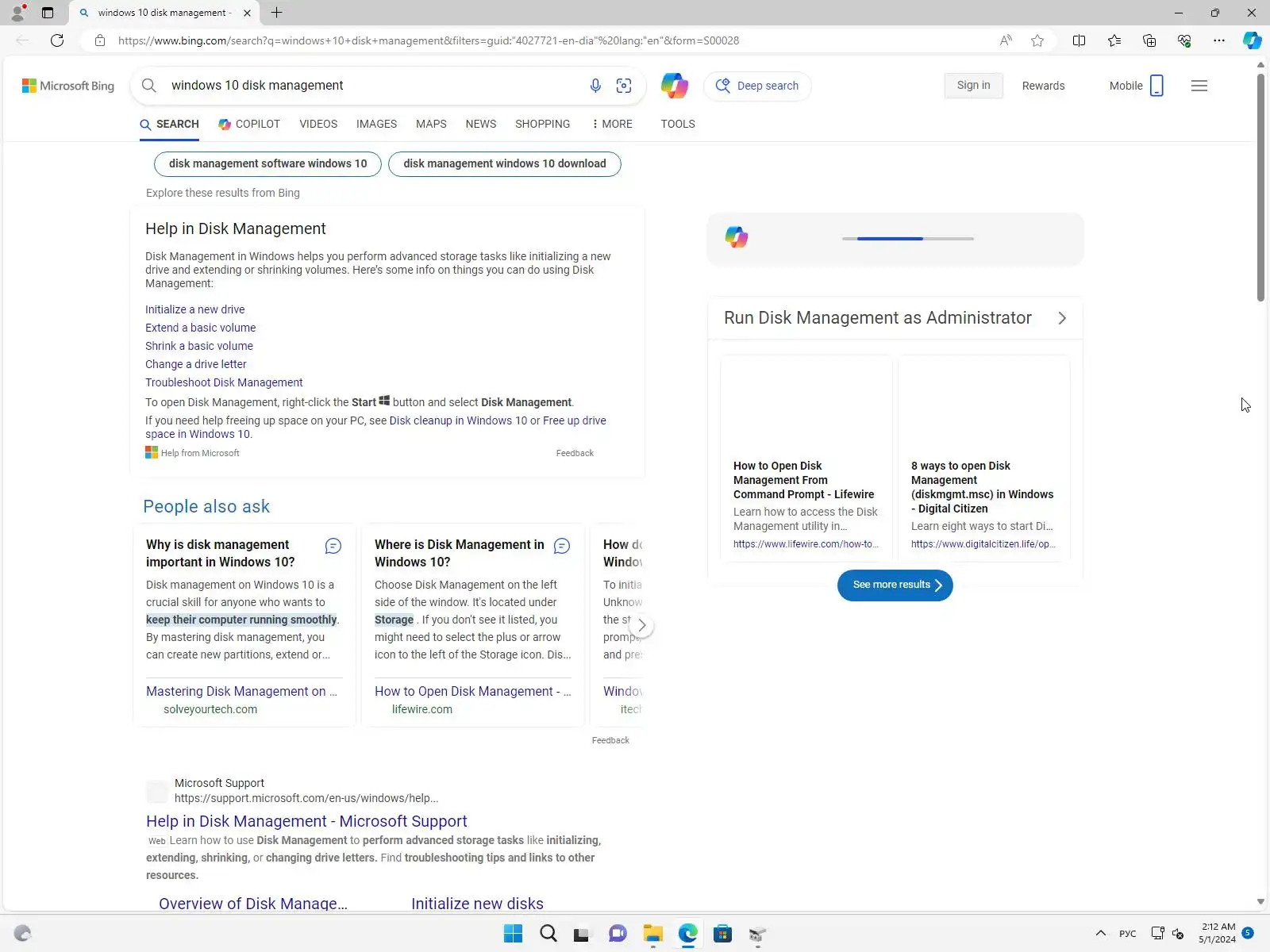
Task: Open the Edge profile icon
Action: [17, 13]
